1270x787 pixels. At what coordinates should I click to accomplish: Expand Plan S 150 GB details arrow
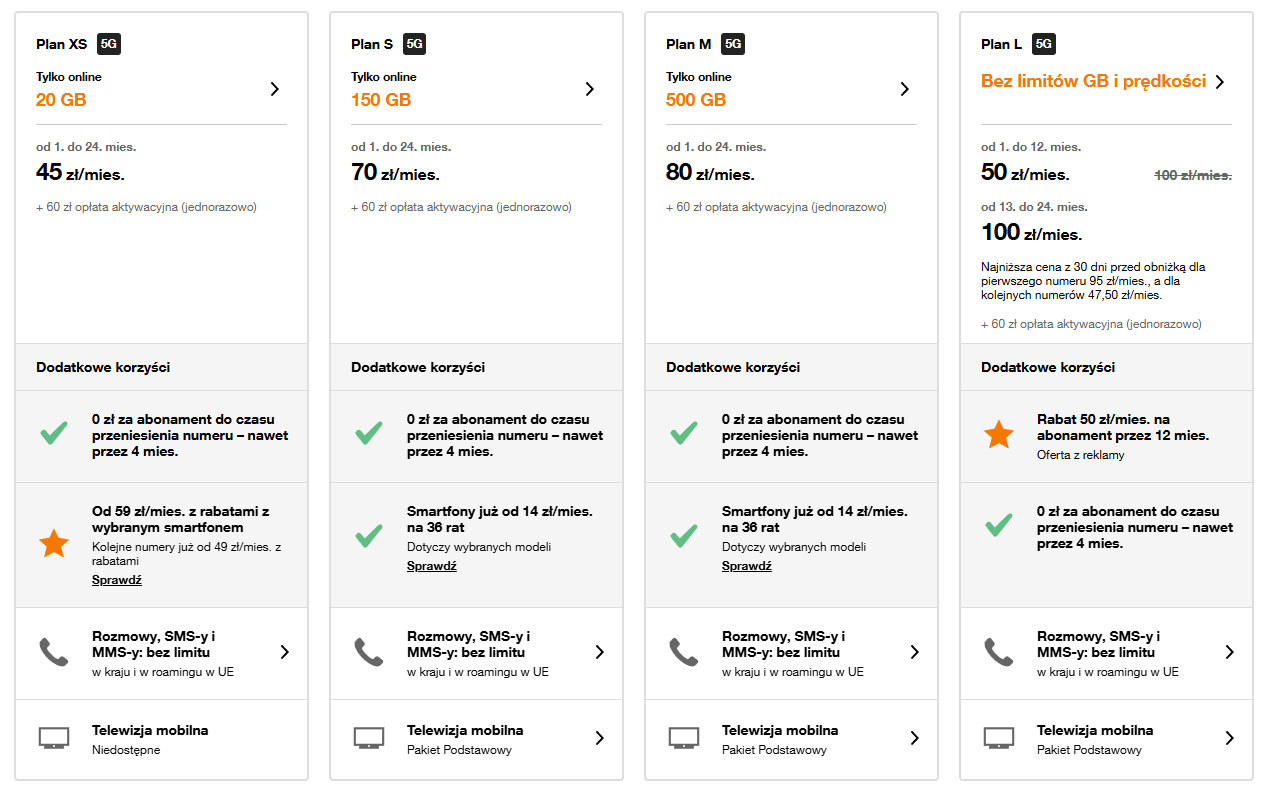click(590, 89)
